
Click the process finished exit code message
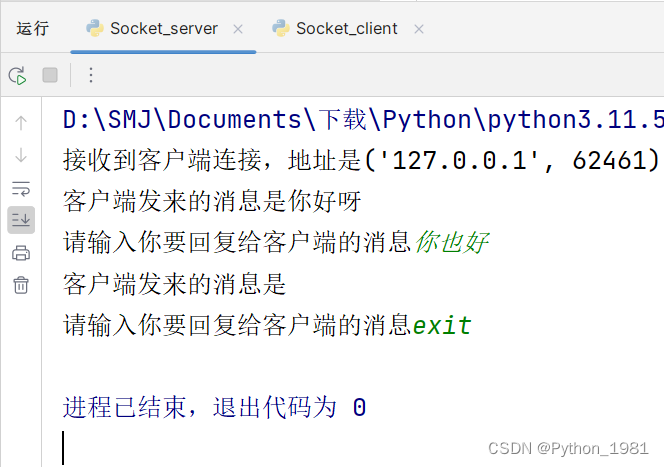pyautogui.click(x=214, y=408)
